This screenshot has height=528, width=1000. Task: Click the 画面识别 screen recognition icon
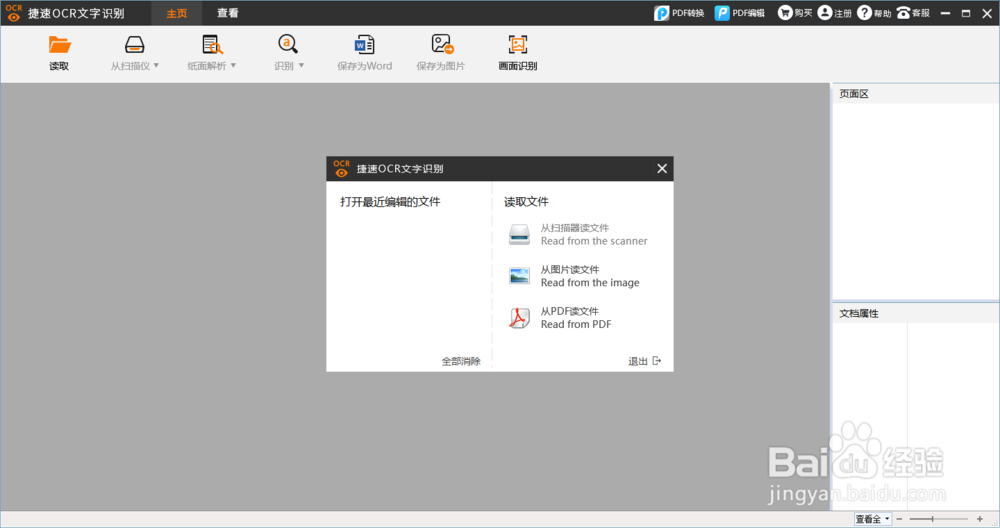518,44
